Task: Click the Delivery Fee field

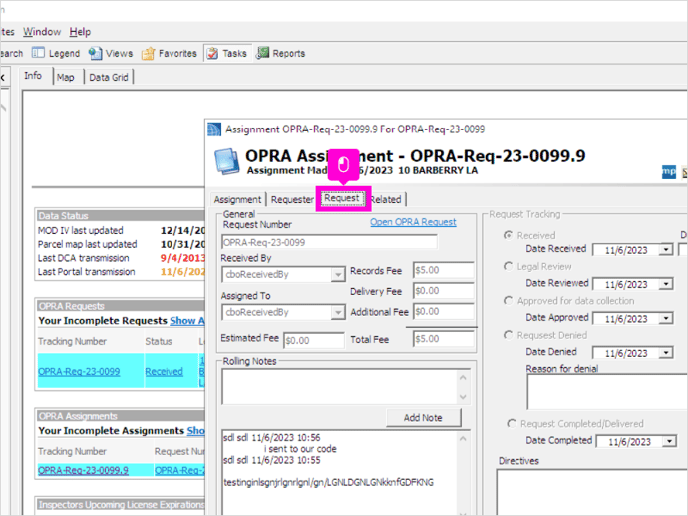Action: (x=444, y=291)
